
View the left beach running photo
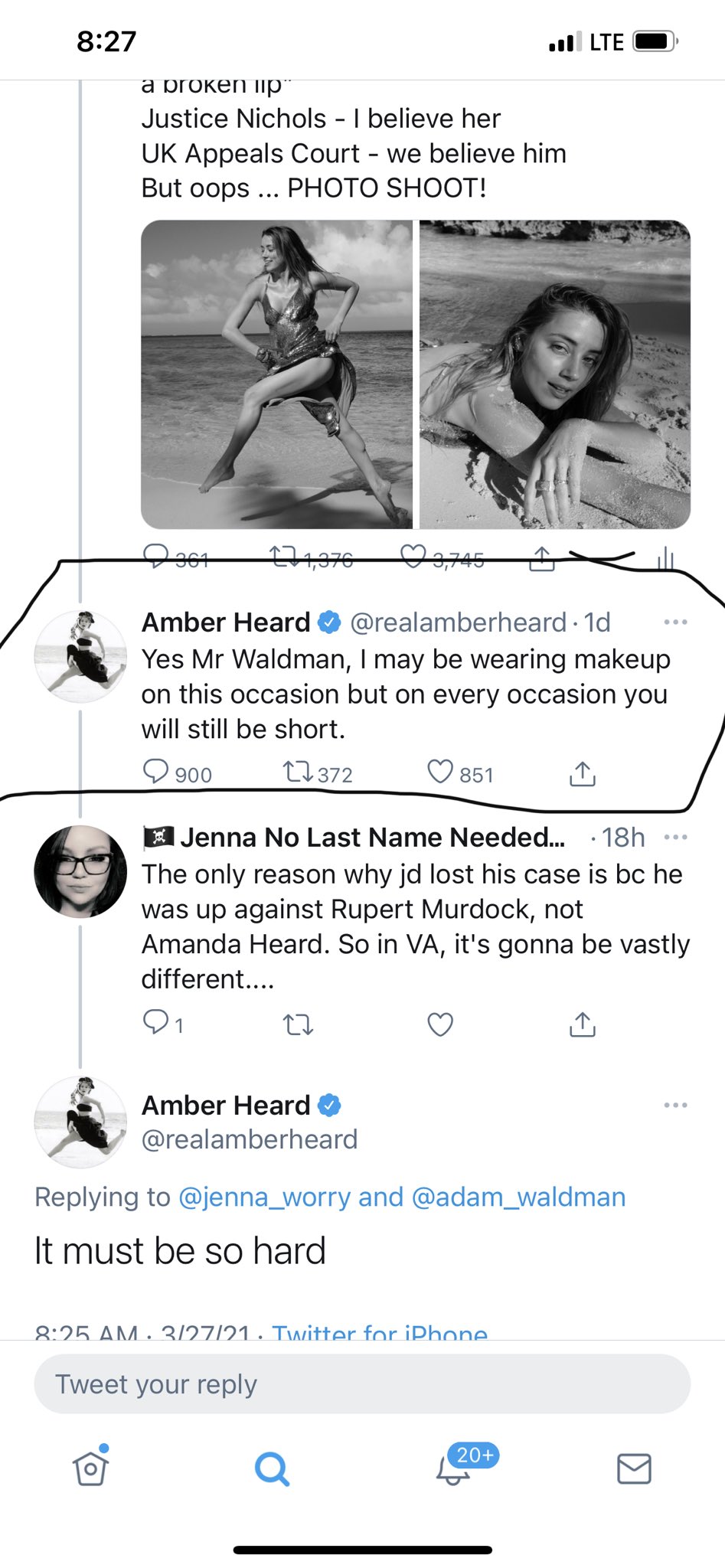tap(276, 374)
